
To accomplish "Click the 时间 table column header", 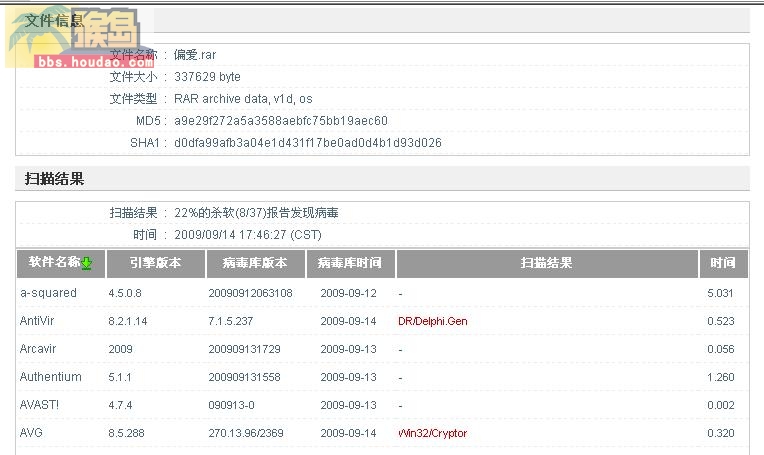I will click(x=723, y=264).
